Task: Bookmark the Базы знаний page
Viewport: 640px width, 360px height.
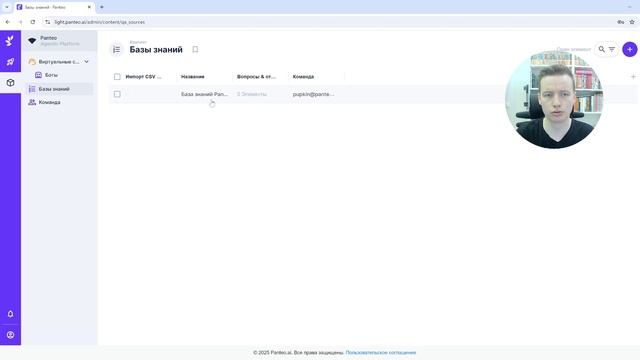Action: pos(195,49)
